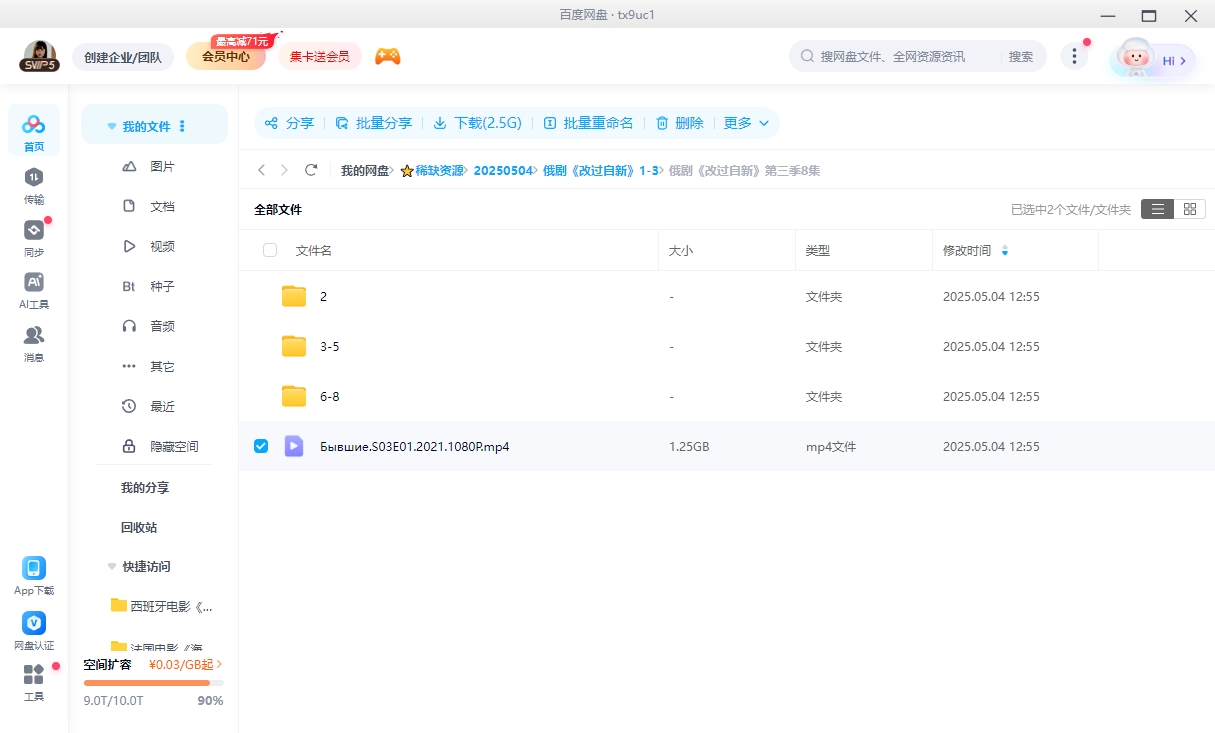The width and height of the screenshot is (1215, 733).
Task: Click the 会员中心 button
Action: click(x=225, y=57)
